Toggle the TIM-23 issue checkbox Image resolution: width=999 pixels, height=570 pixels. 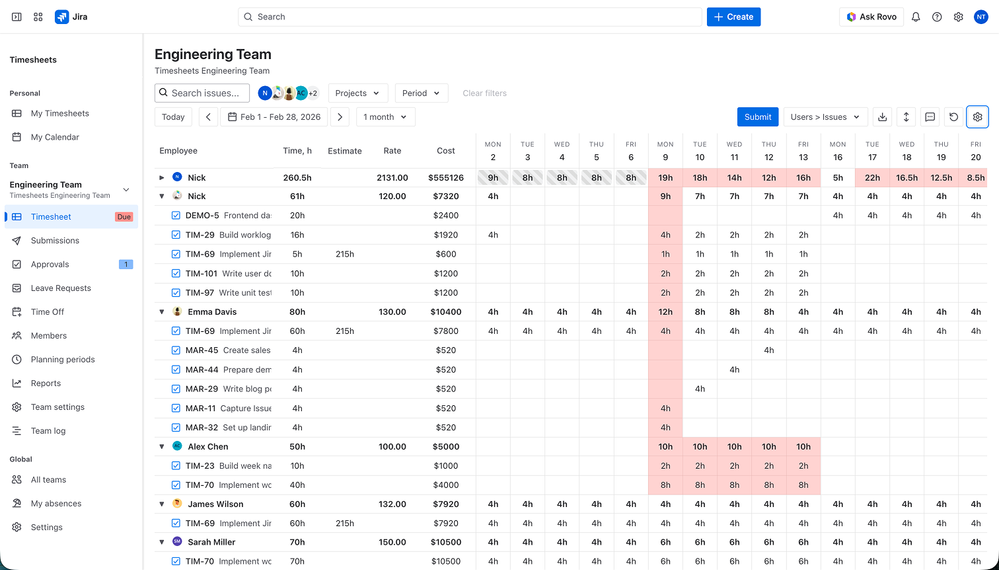pyautogui.click(x=176, y=466)
